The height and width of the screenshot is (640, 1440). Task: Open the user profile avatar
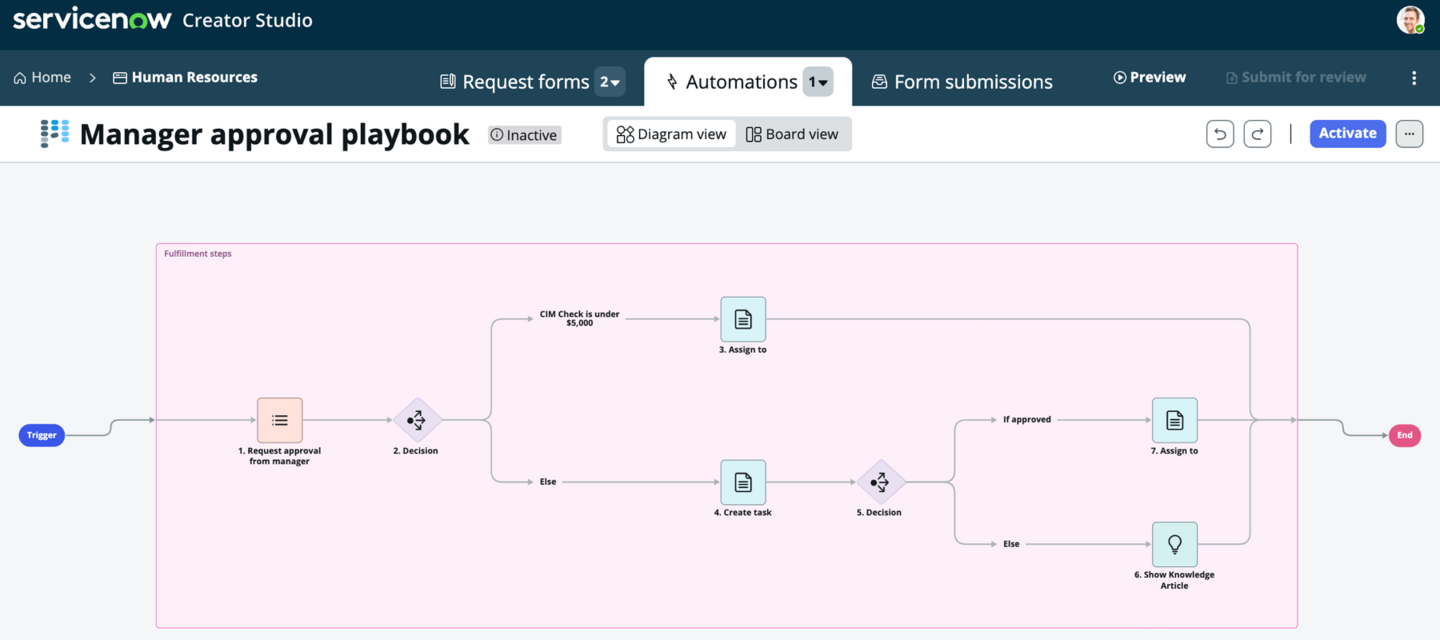pyautogui.click(x=1410, y=20)
